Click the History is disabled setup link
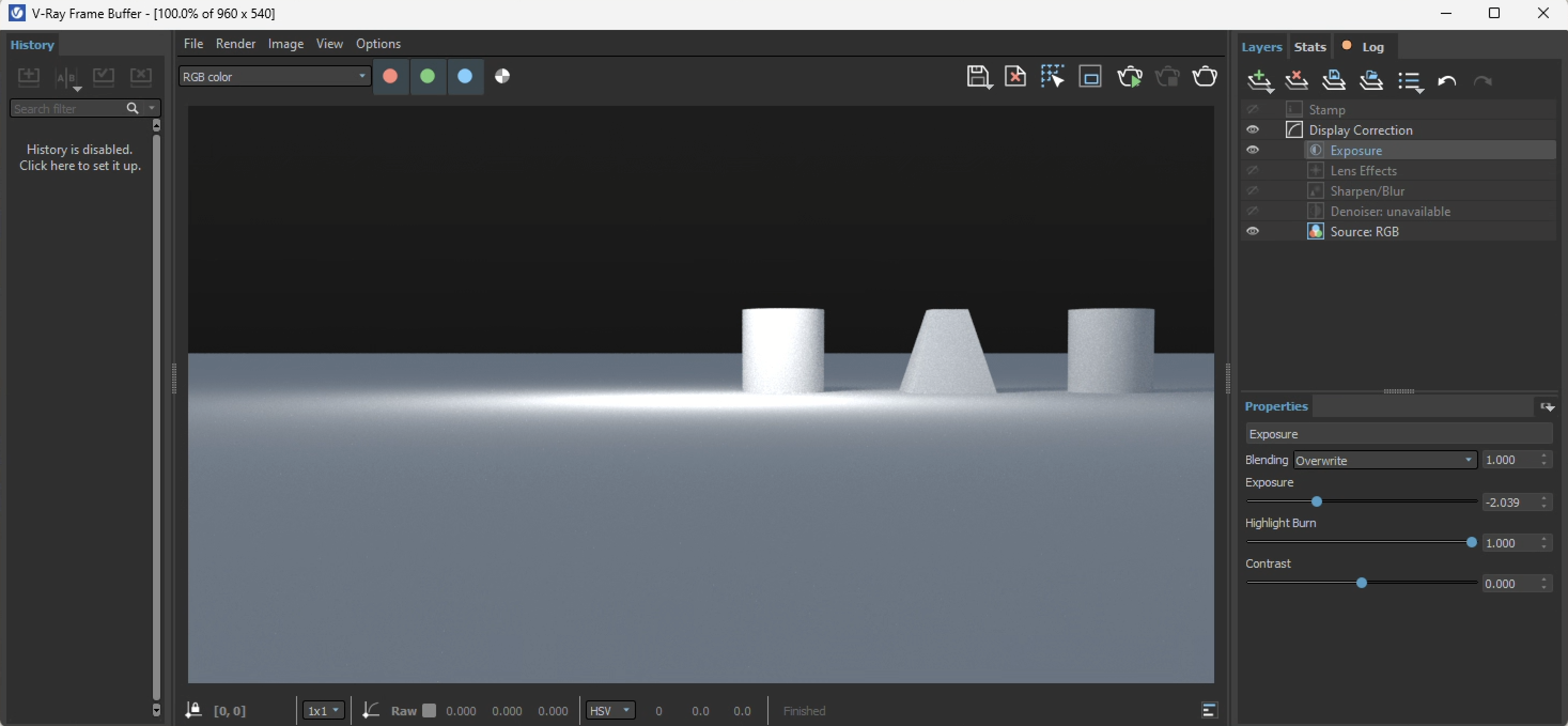 tap(80, 157)
